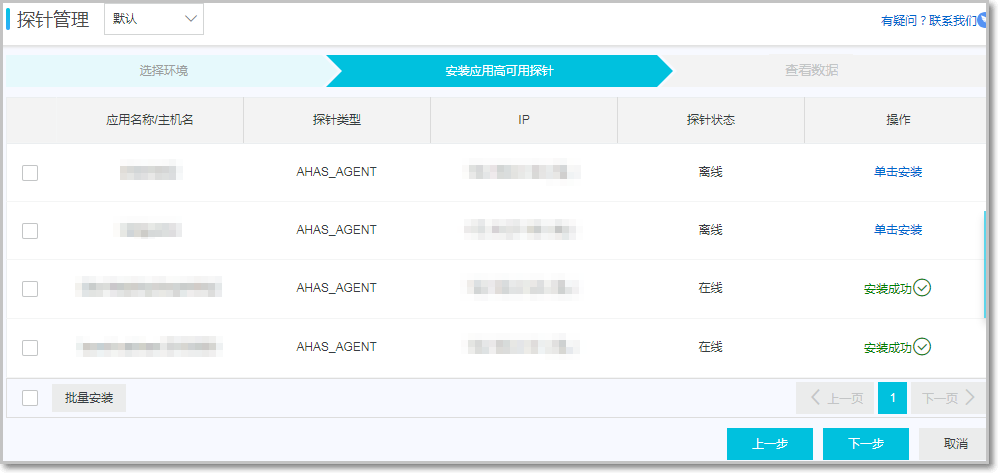998x473 pixels.
Task: Select the 安装应用高可用探针 step
Action: tap(499, 71)
